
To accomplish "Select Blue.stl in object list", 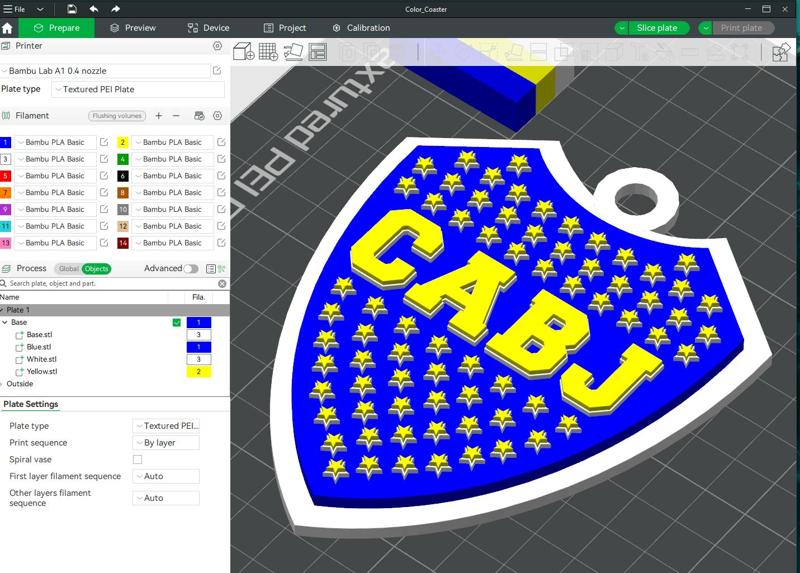I will (39, 347).
